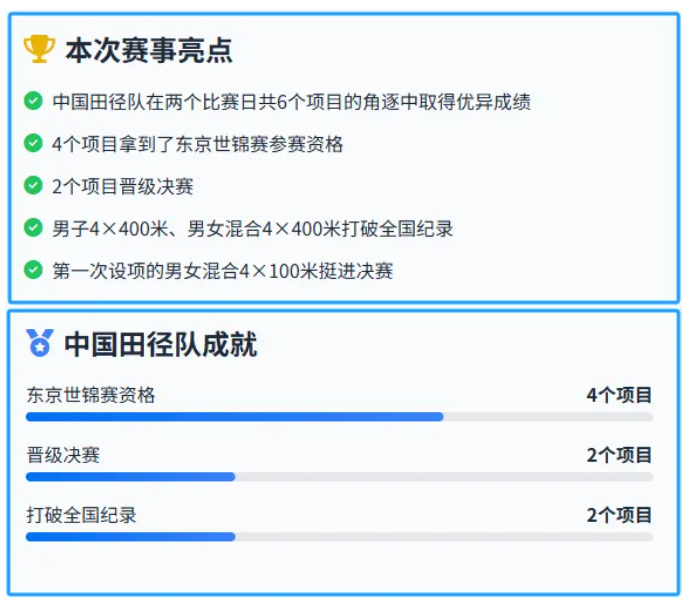The width and height of the screenshot is (686, 604).
Task: Click green check beside 中国田径队在两个比赛日
Action: (33, 101)
